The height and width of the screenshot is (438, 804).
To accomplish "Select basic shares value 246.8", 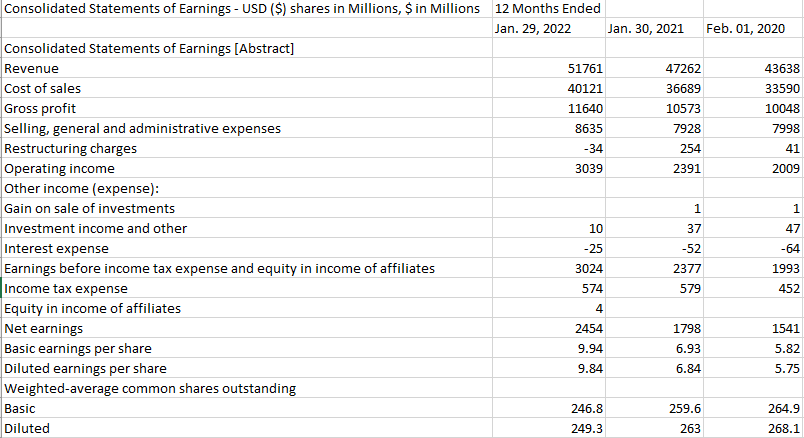I will pos(587,409).
